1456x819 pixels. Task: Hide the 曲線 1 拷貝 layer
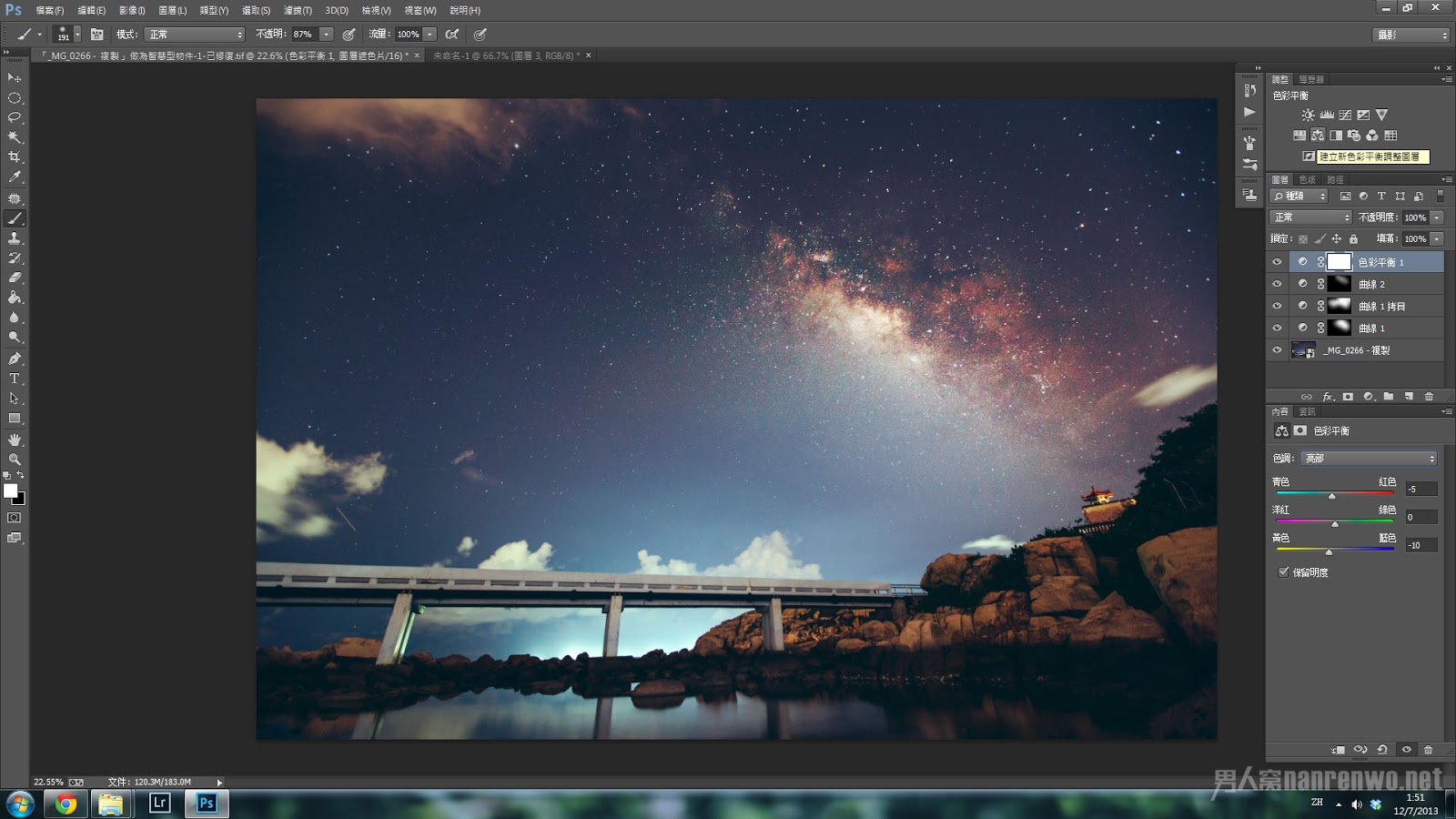pyautogui.click(x=1277, y=306)
